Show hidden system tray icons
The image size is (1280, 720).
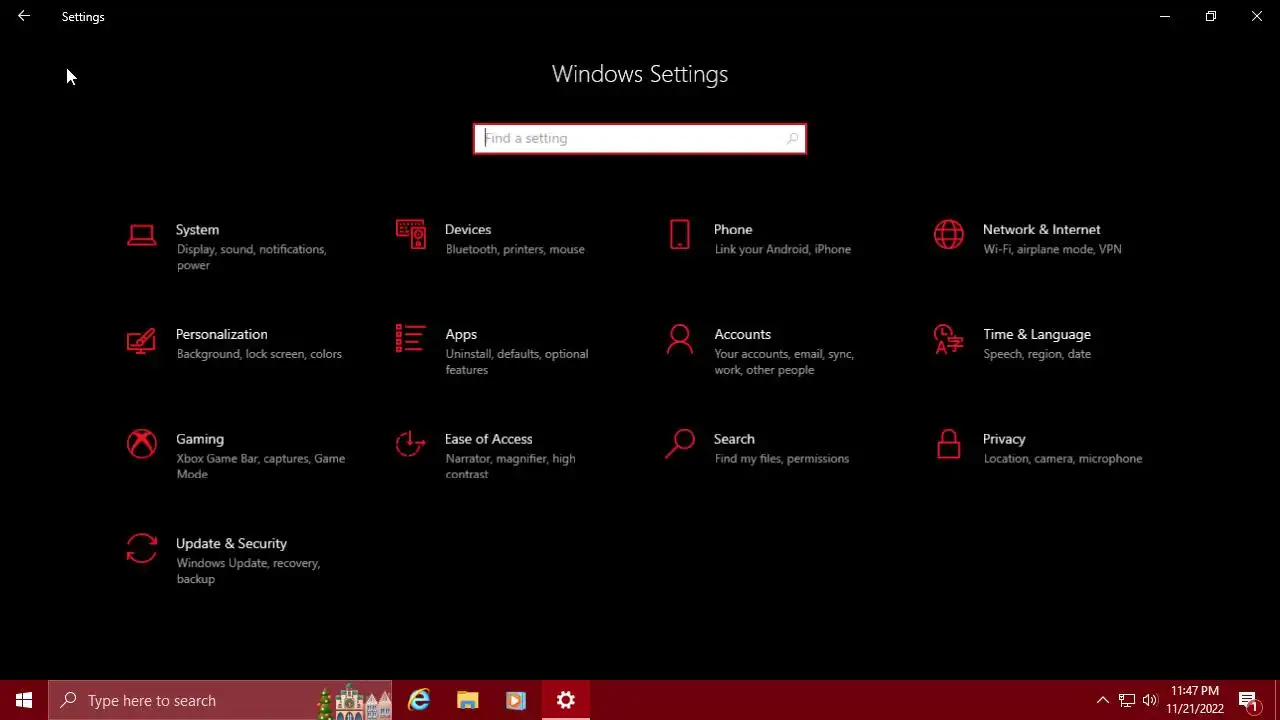pyautogui.click(x=1103, y=700)
